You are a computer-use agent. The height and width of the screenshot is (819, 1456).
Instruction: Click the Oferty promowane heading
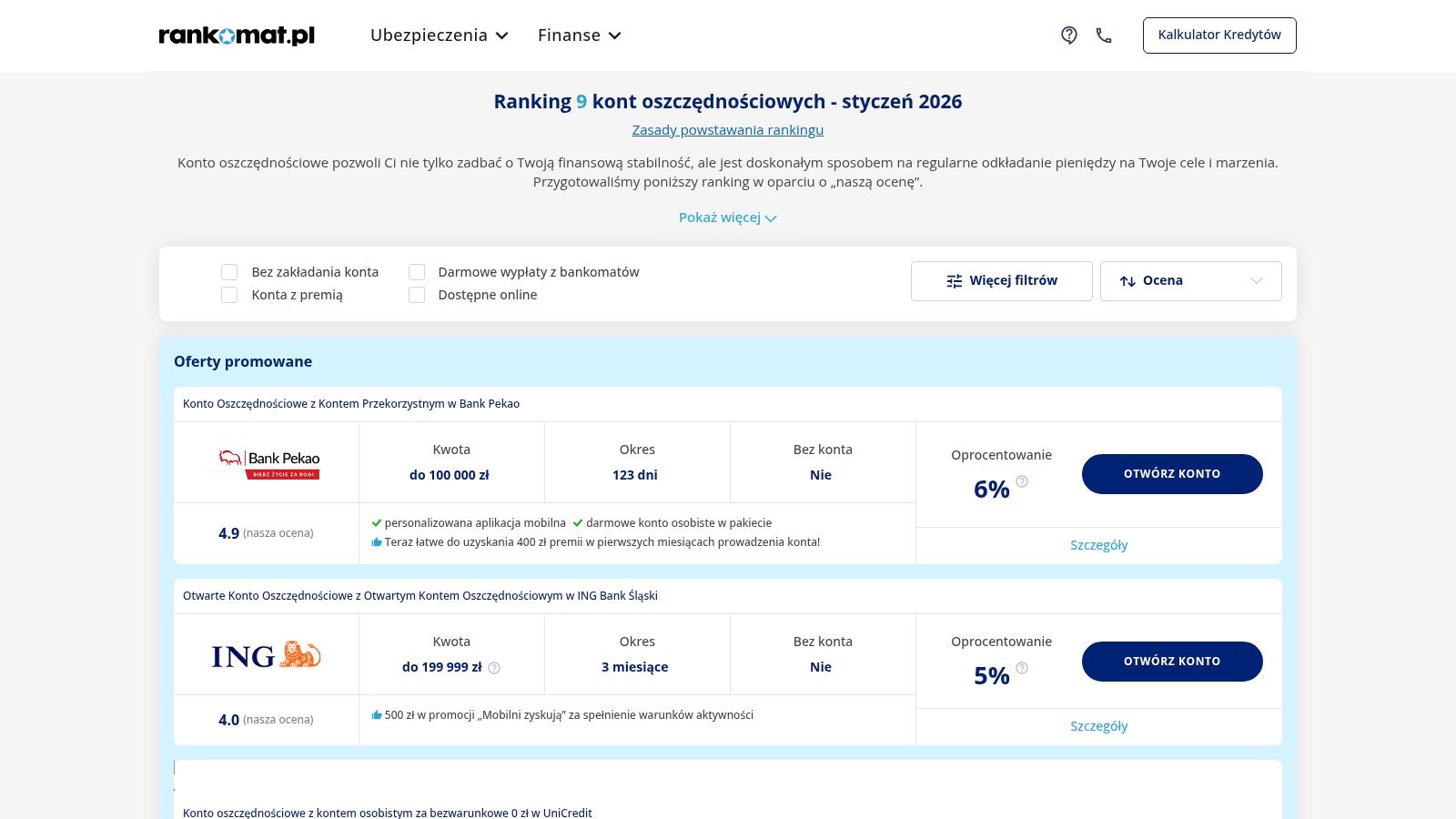(243, 361)
